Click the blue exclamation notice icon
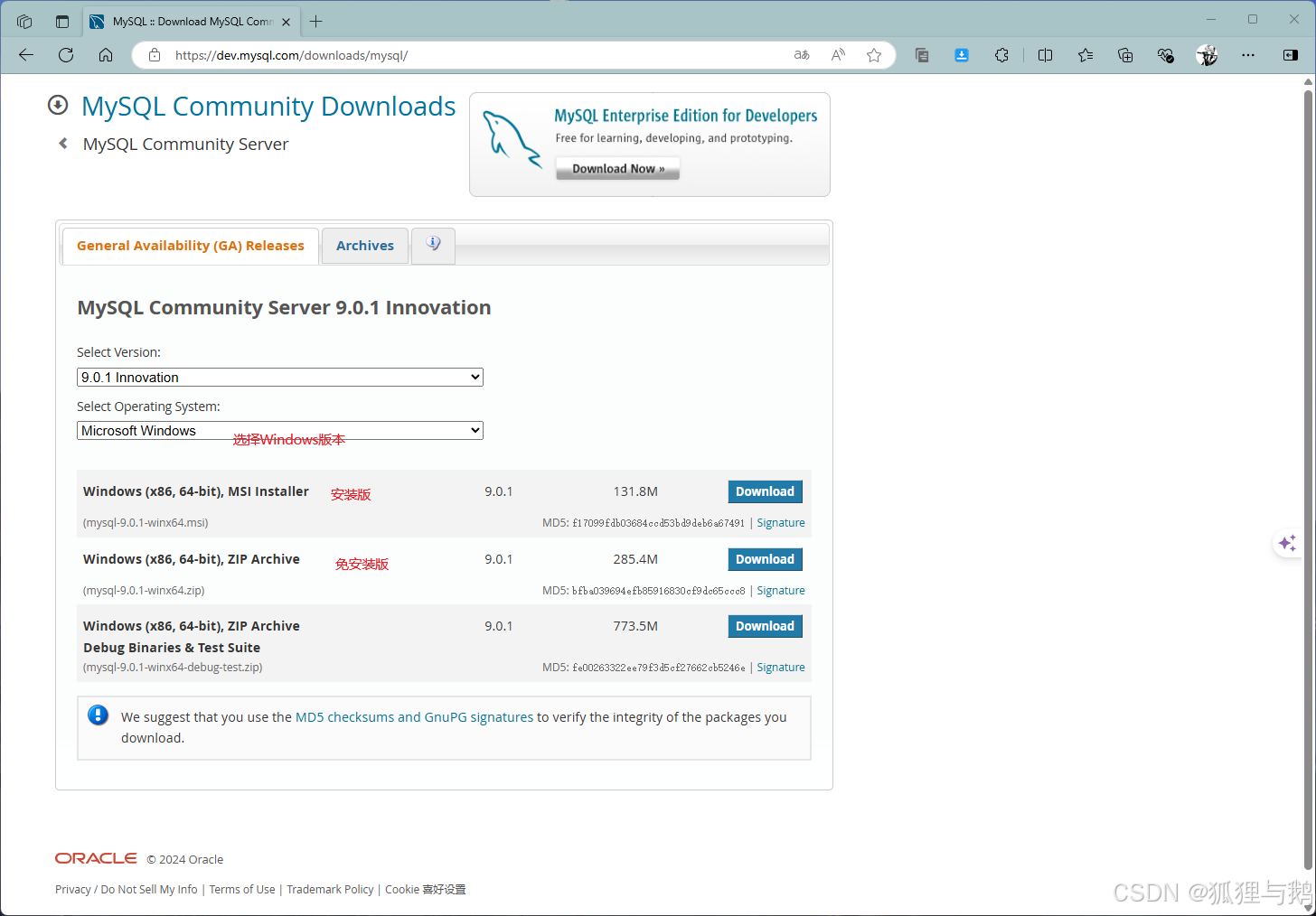1316x916 pixels. [98, 715]
